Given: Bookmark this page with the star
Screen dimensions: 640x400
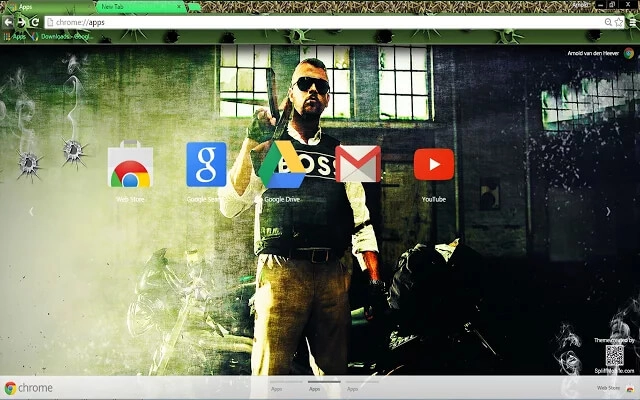Looking at the screenshot, I should (619, 22).
